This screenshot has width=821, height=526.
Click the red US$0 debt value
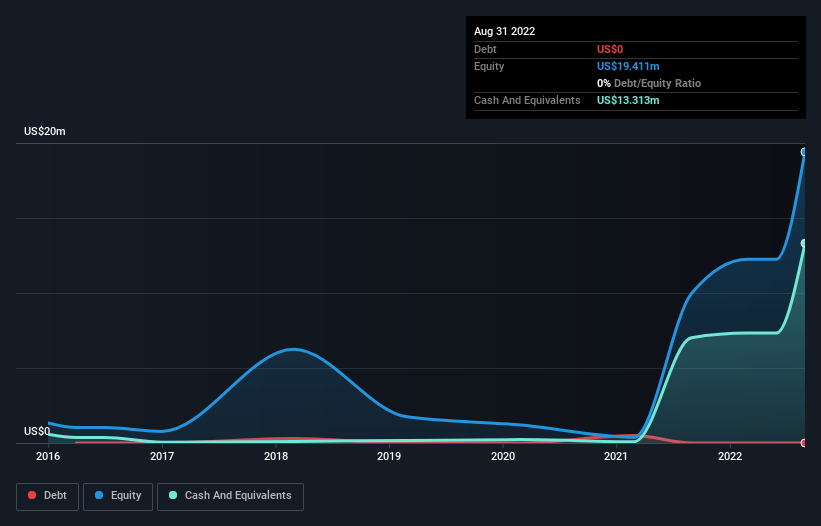(610, 49)
